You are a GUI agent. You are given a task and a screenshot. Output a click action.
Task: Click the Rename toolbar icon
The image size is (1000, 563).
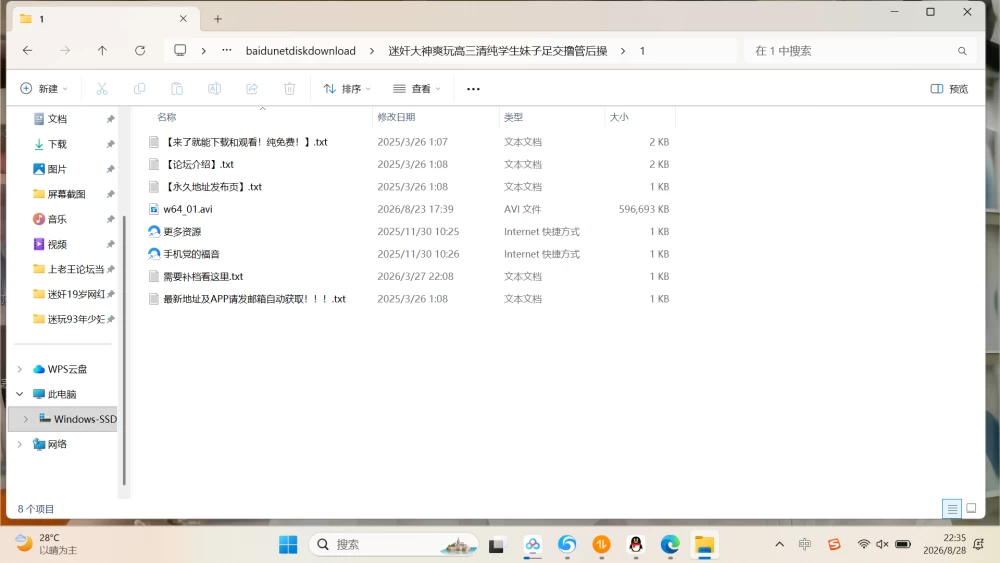tap(214, 89)
